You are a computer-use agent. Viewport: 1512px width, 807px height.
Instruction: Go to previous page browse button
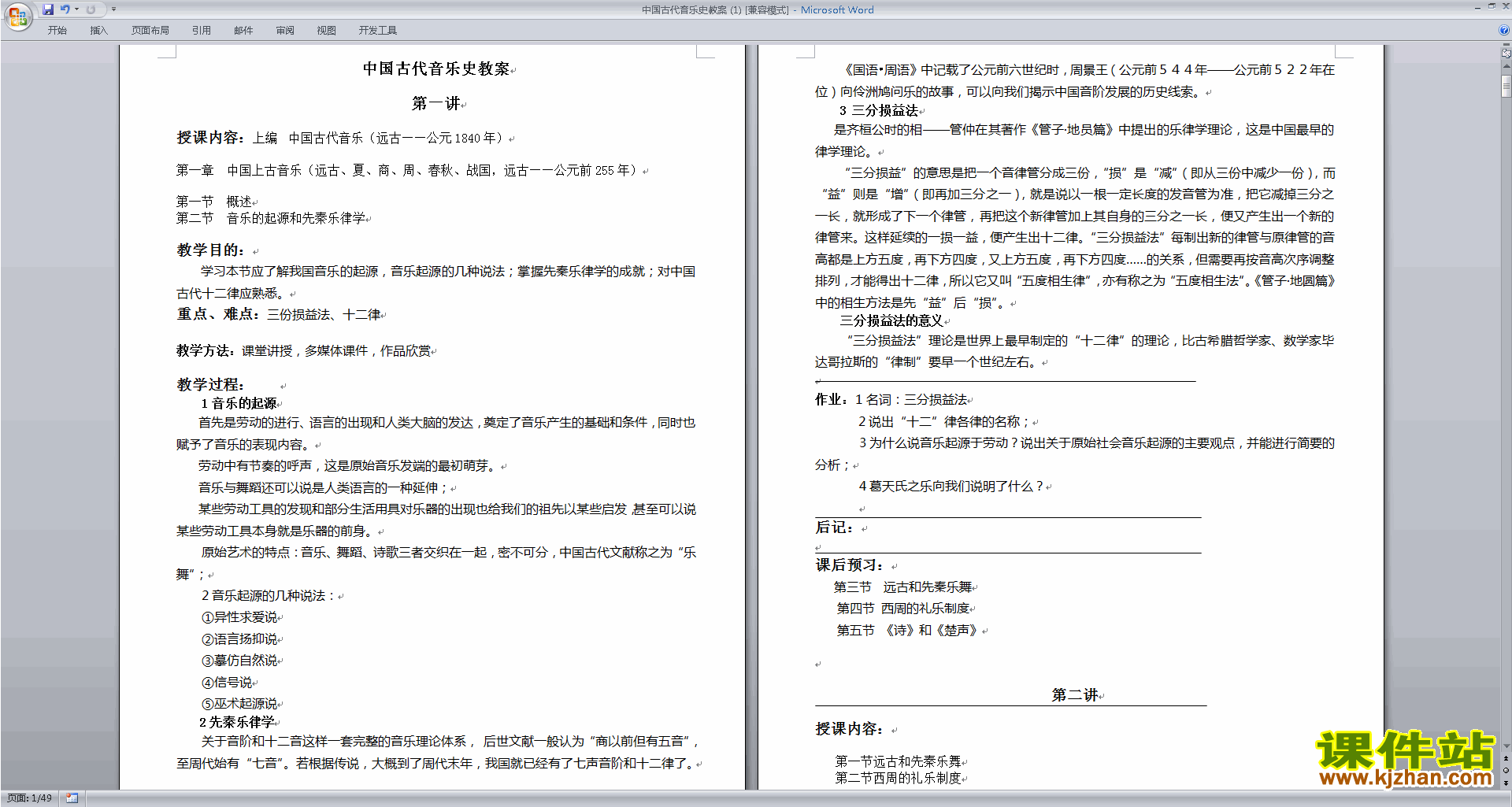(1506, 758)
